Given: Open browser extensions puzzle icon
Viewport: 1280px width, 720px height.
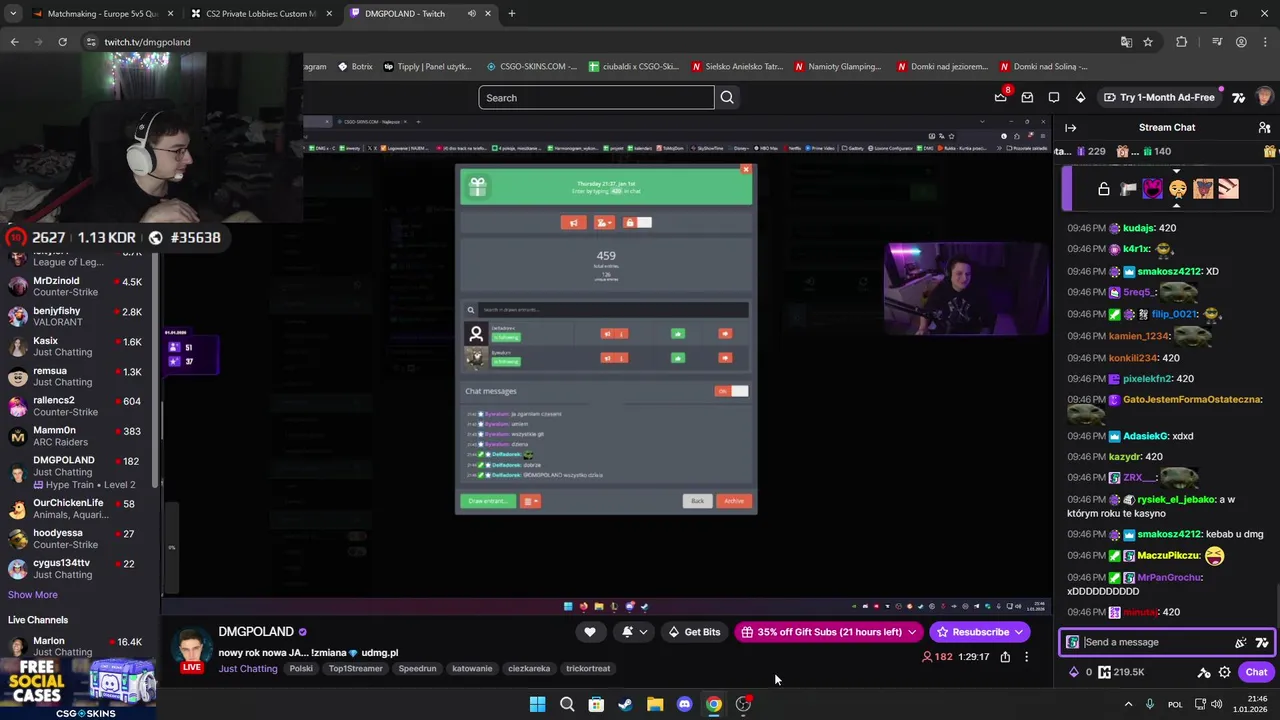Looking at the screenshot, I should pos(1182,42).
